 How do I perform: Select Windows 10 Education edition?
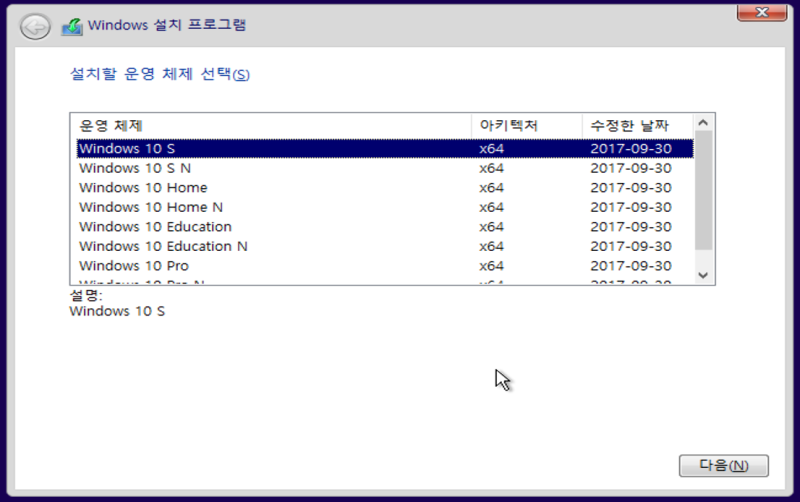click(x=385, y=227)
